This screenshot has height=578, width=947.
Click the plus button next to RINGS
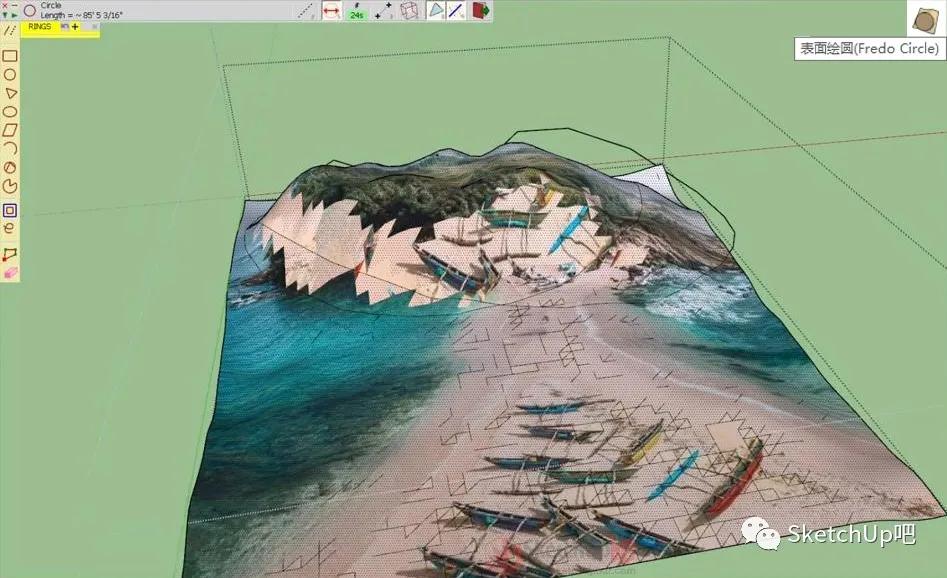[75, 27]
